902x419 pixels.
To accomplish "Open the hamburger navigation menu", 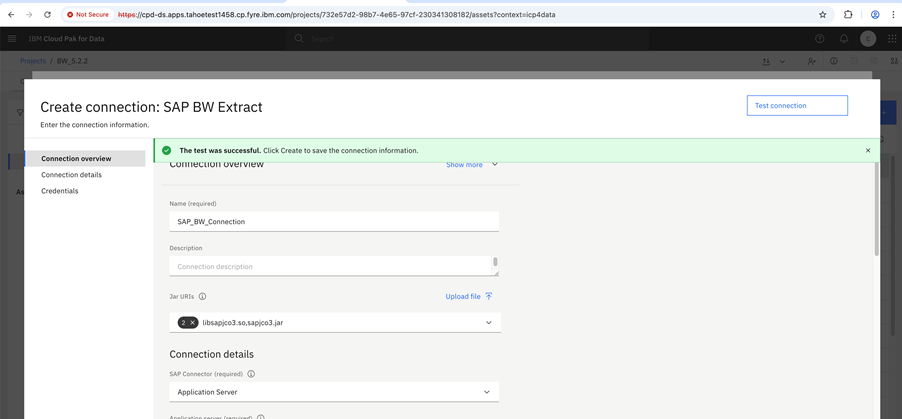I will point(12,39).
